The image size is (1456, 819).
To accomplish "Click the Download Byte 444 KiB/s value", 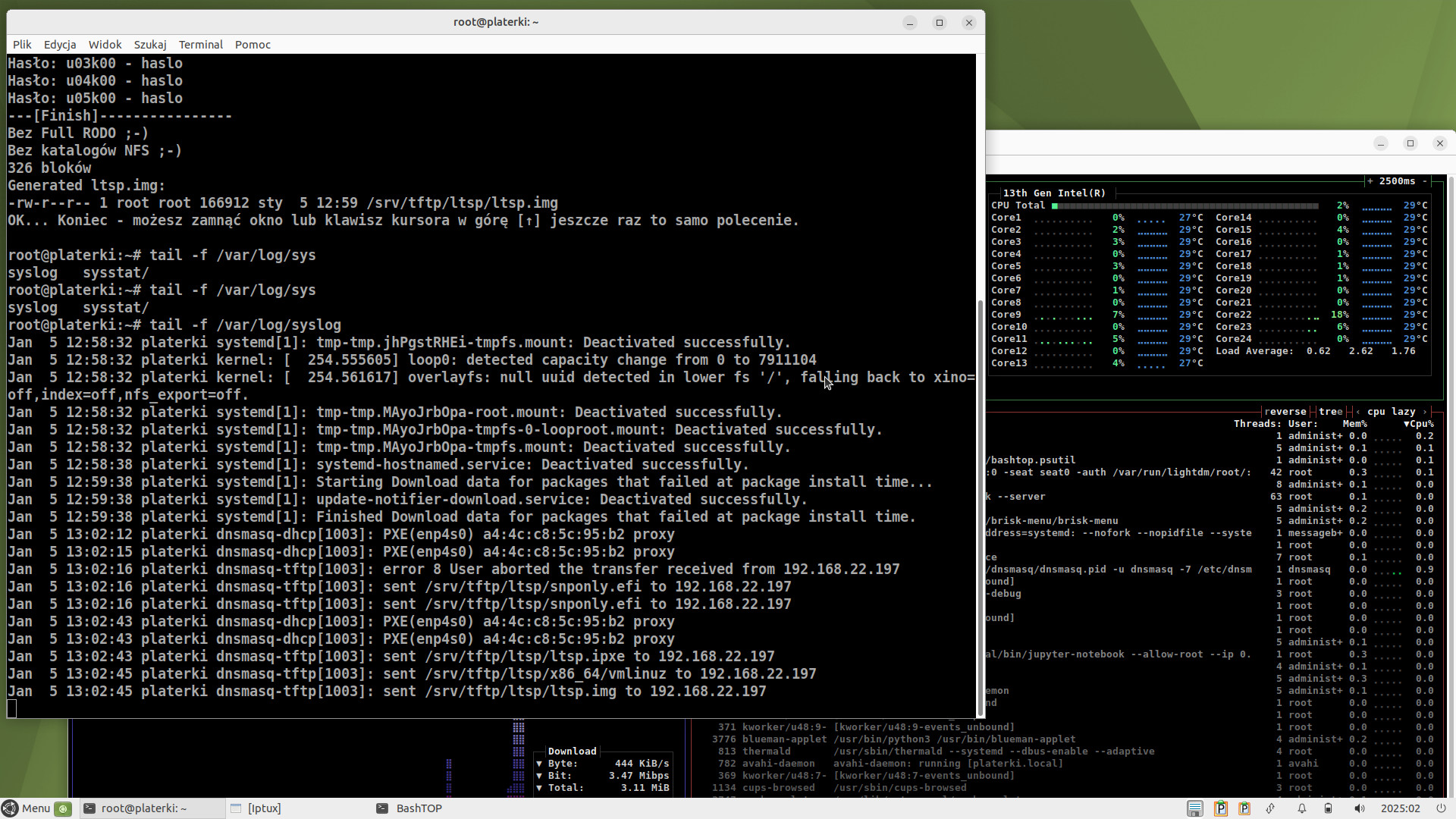I will (642, 764).
